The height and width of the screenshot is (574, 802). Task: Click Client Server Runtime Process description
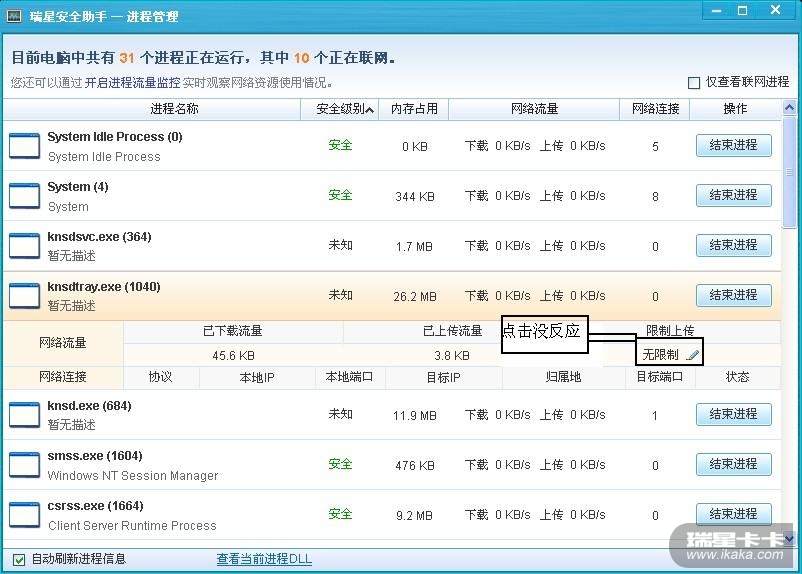(132, 526)
